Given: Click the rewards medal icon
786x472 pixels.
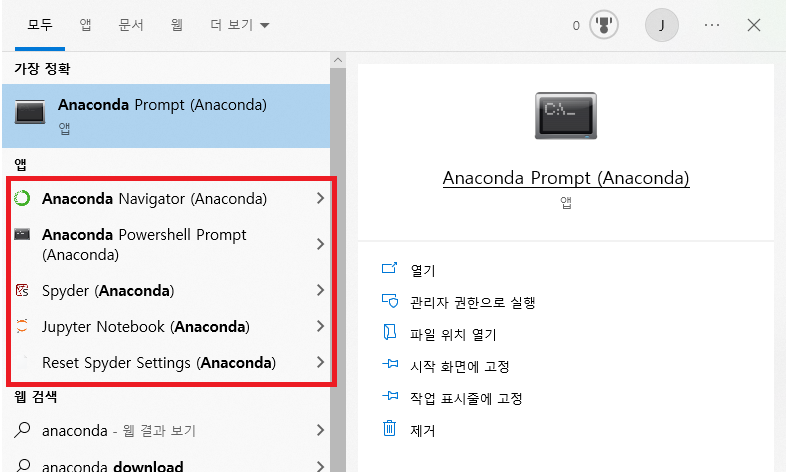Looking at the screenshot, I should (x=604, y=25).
